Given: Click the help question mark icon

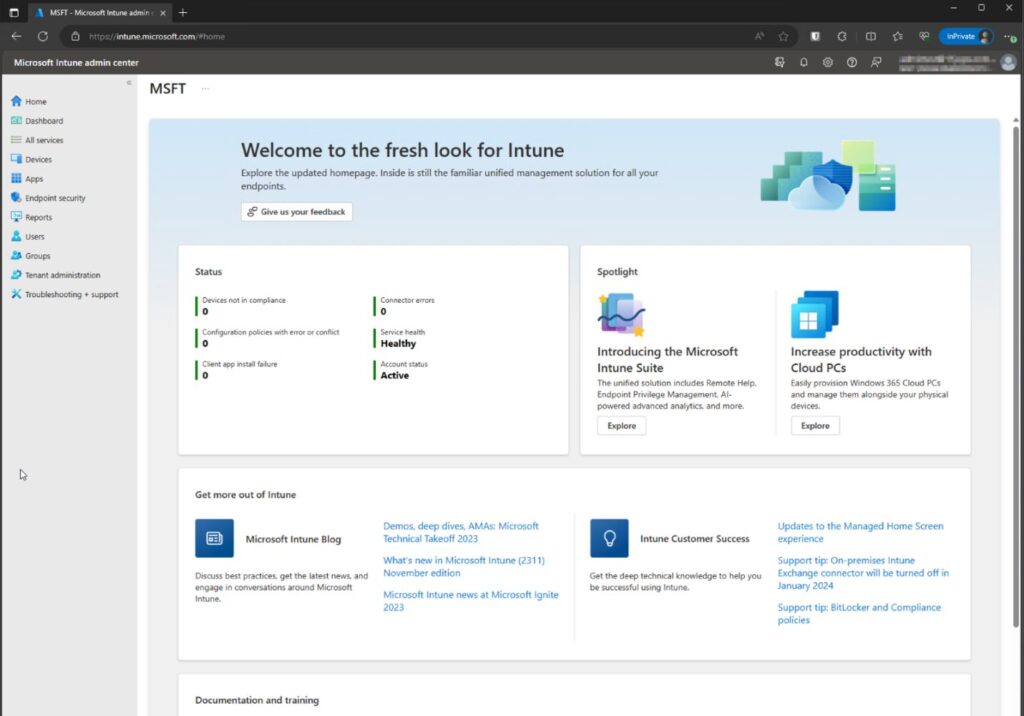Looking at the screenshot, I should (852, 62).
